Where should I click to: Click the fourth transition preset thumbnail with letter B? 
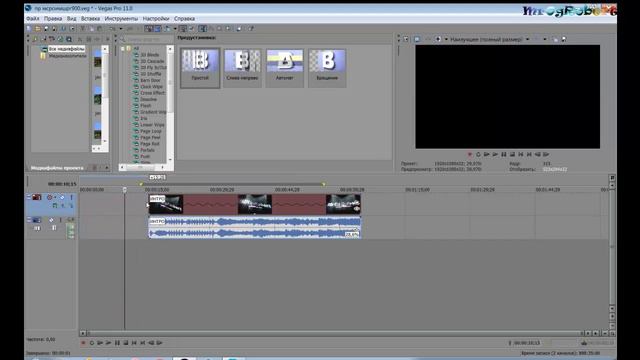pyautogui.click(x=327, y=68)
